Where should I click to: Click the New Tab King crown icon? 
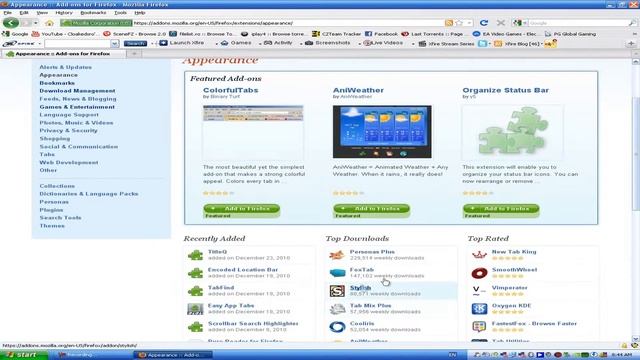coord(479,255)
